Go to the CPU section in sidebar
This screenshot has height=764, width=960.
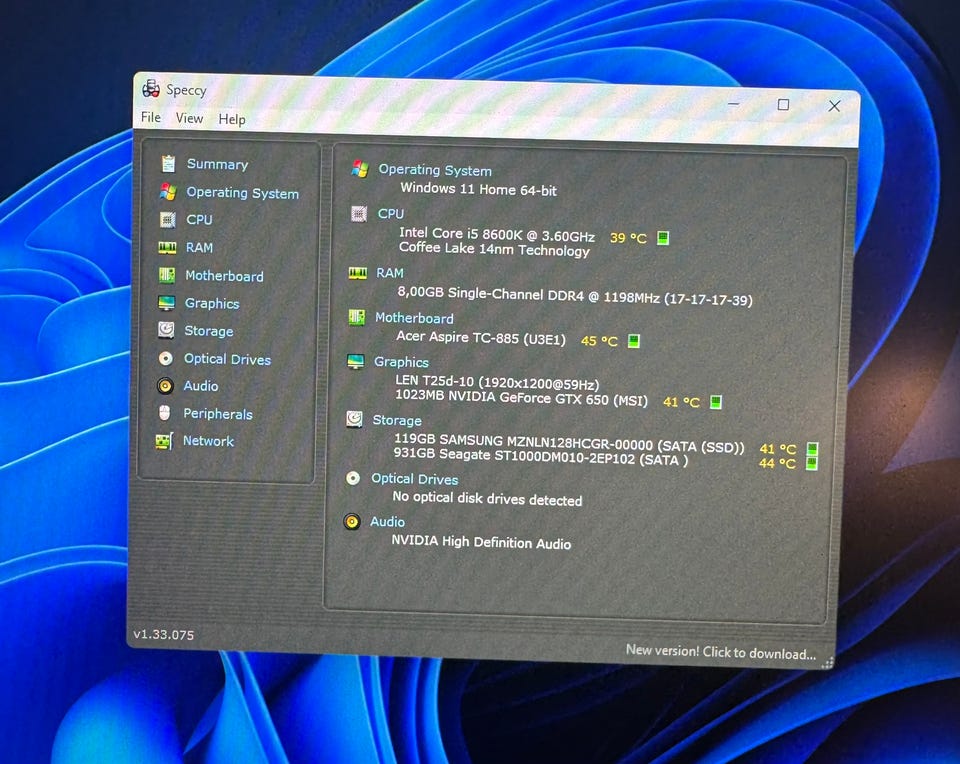pos(200,219)
